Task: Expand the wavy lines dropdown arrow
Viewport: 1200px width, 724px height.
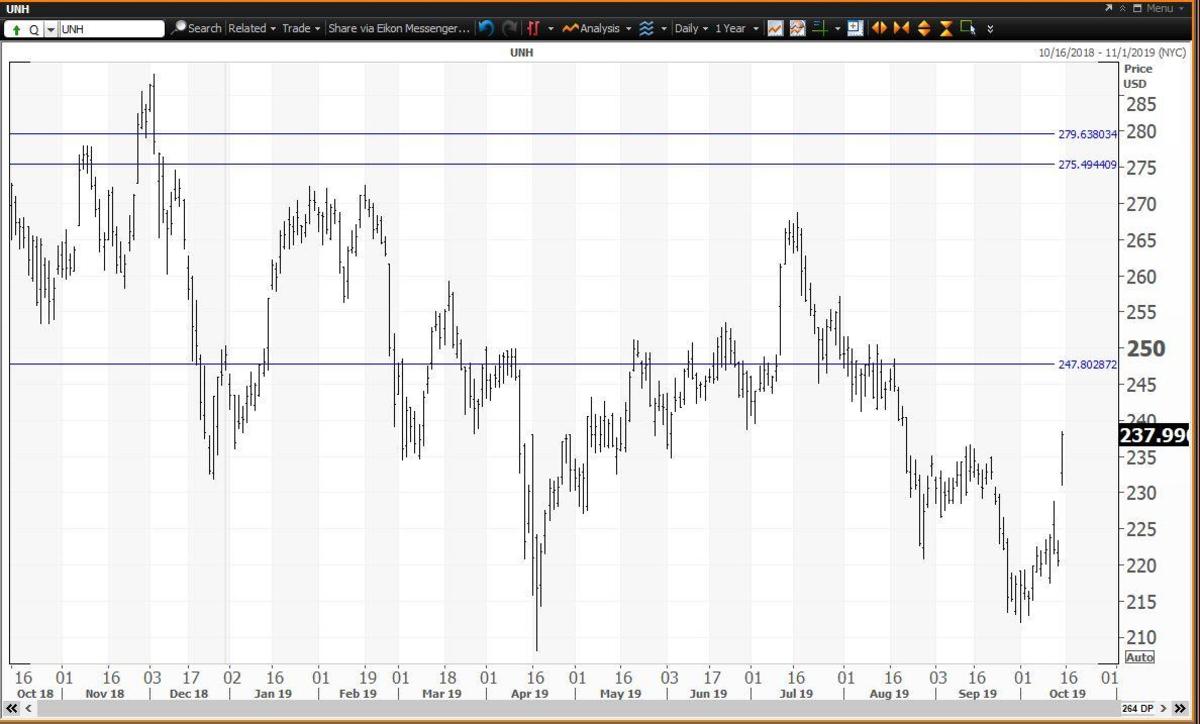Action: coord(663,29)
